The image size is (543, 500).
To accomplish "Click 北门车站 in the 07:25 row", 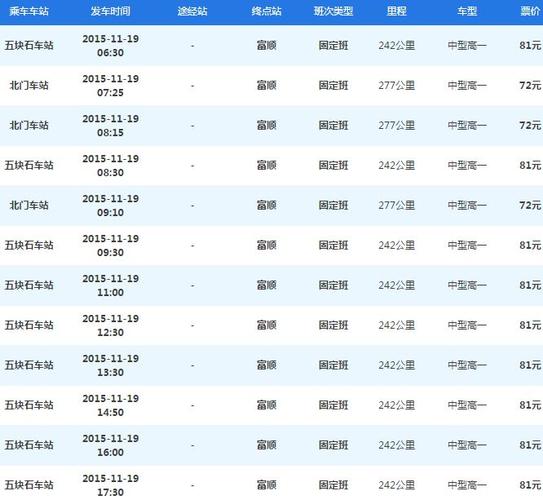I will (x=29, y=86).
